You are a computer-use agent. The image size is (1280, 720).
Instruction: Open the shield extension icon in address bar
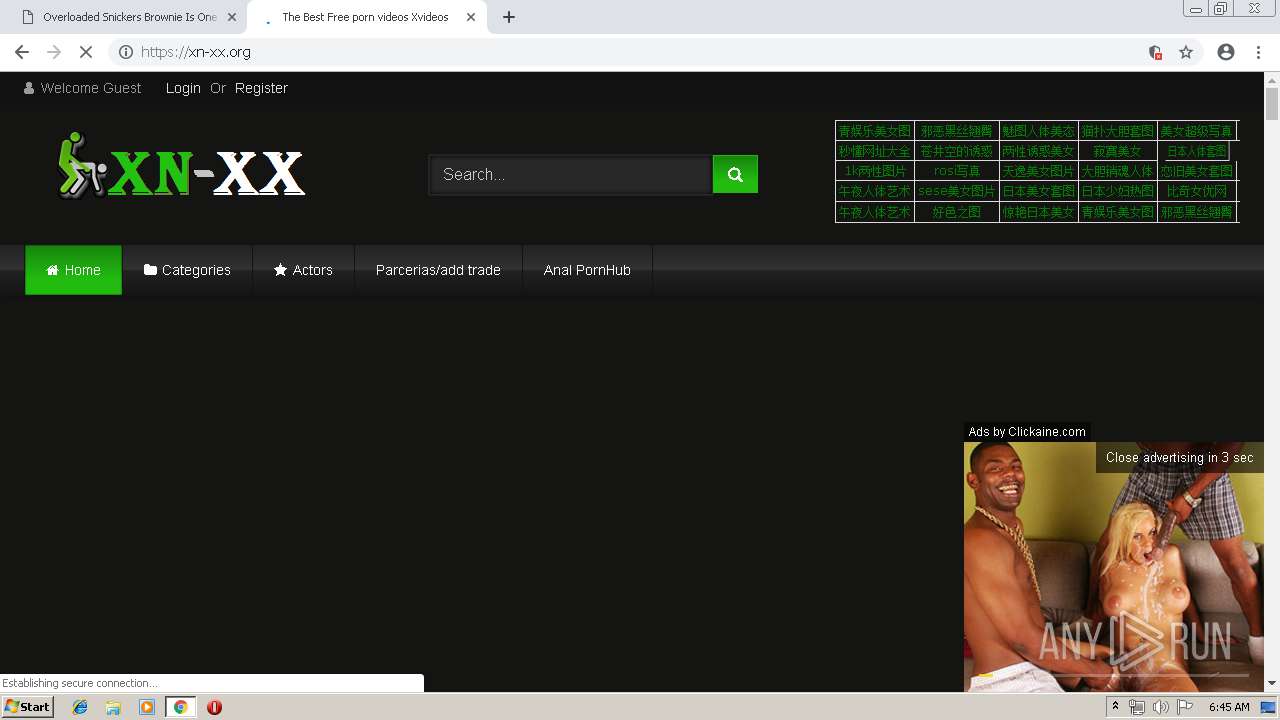tap(1155, 52)
